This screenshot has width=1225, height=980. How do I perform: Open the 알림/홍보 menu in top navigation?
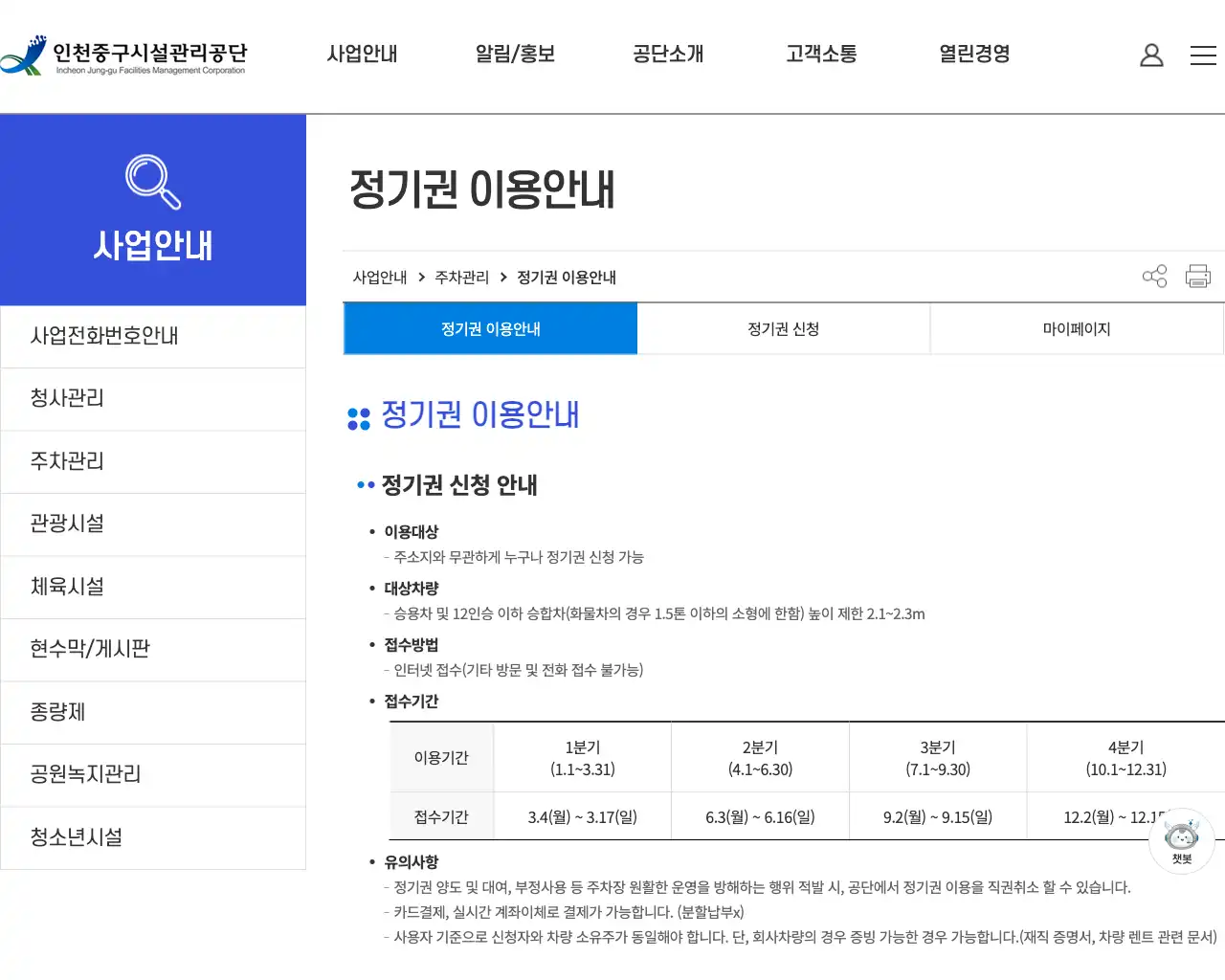(515, 55)
